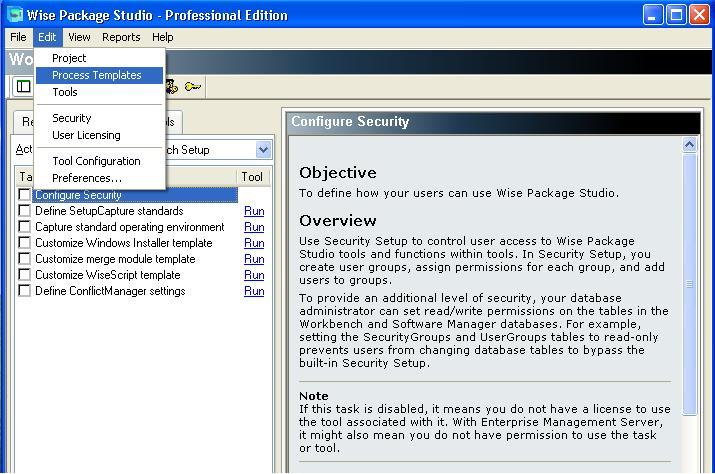Image resolution: width=715 pixels, height=474 pixels.
Task: Choose Security from the Edit menu
Action: pos(99,118)
